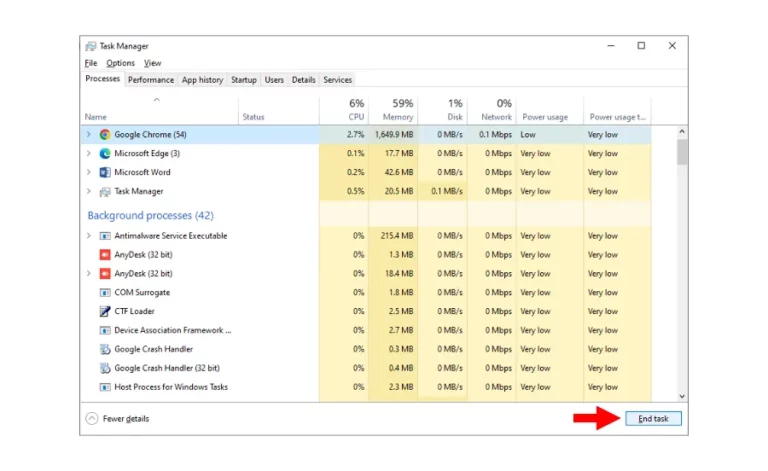Screen dimensions: 768x471
Task: Select the CTF Loader icon
Action: pyautogui.click(x=105, y=311)
